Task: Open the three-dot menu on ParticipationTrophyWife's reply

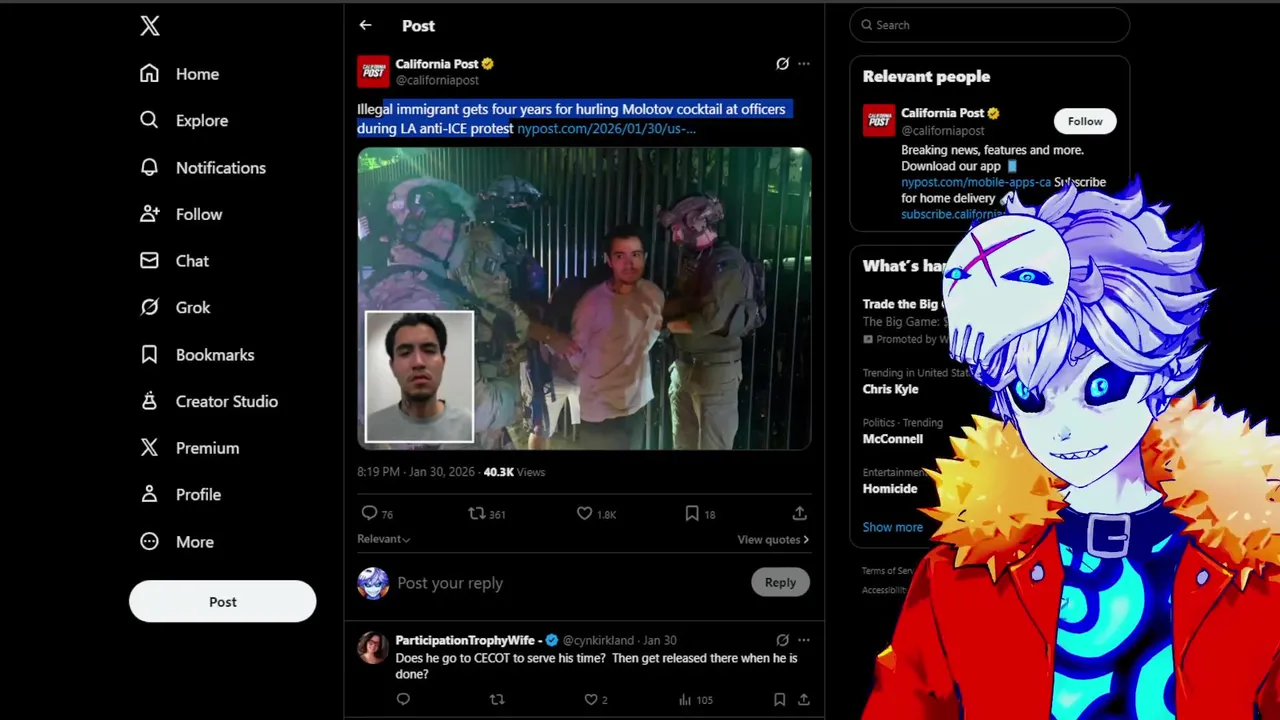Action: 804,640
